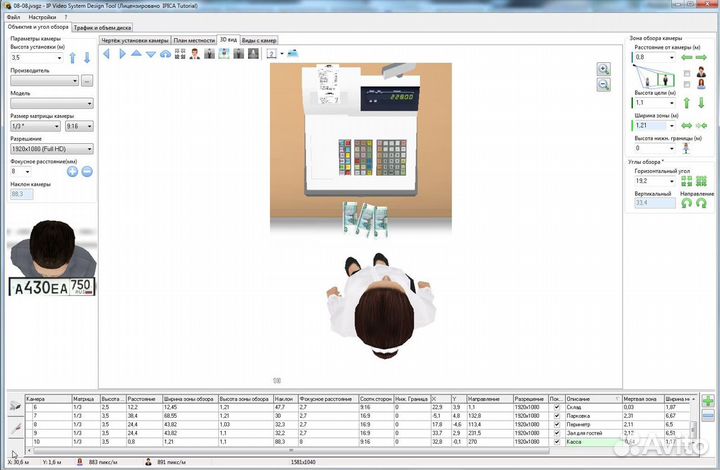Increase focal length with plus icon
This screenshot has width=720, height=470.
[x=72, y=171]
